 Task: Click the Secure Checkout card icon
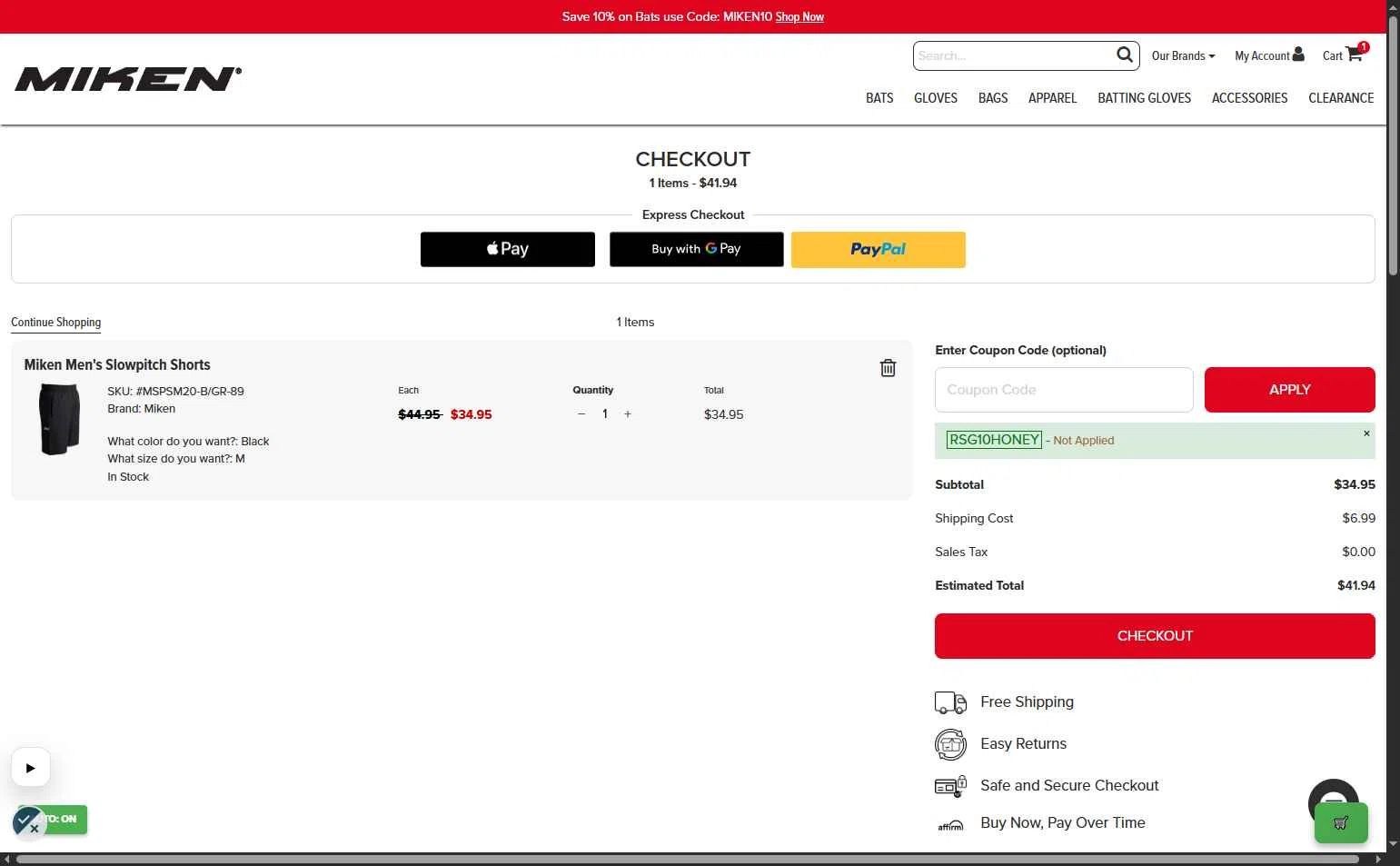click(x=950, y=786)
